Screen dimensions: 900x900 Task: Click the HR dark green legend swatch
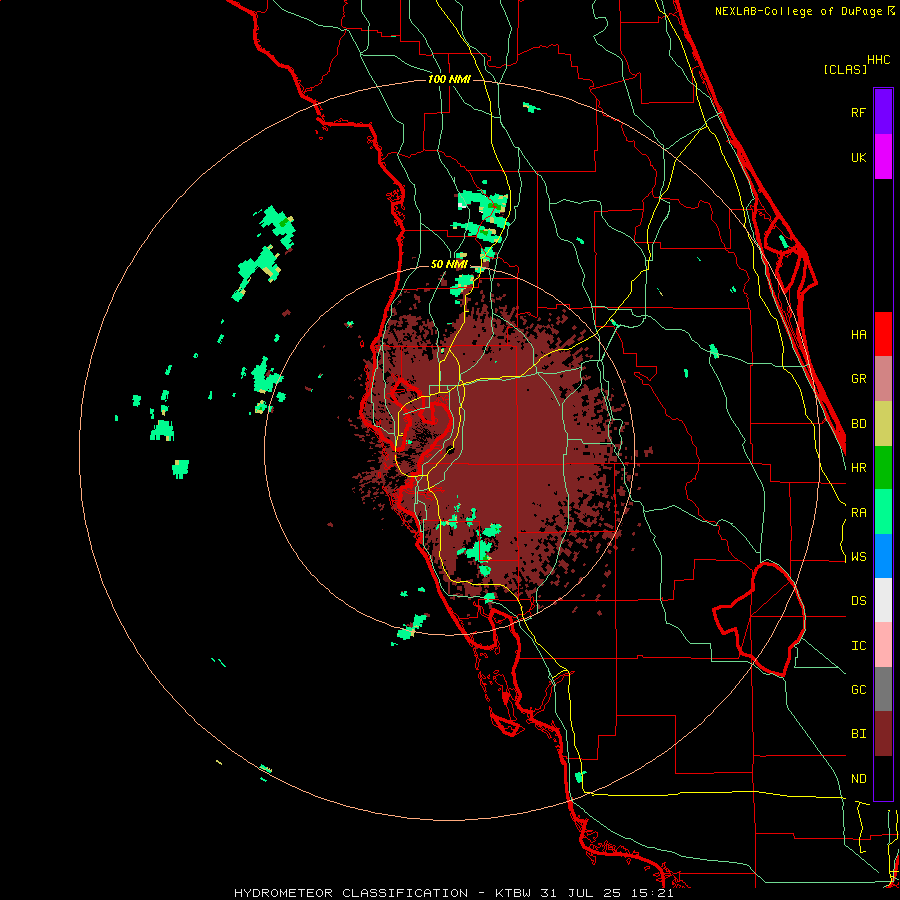tap(883, 467)
